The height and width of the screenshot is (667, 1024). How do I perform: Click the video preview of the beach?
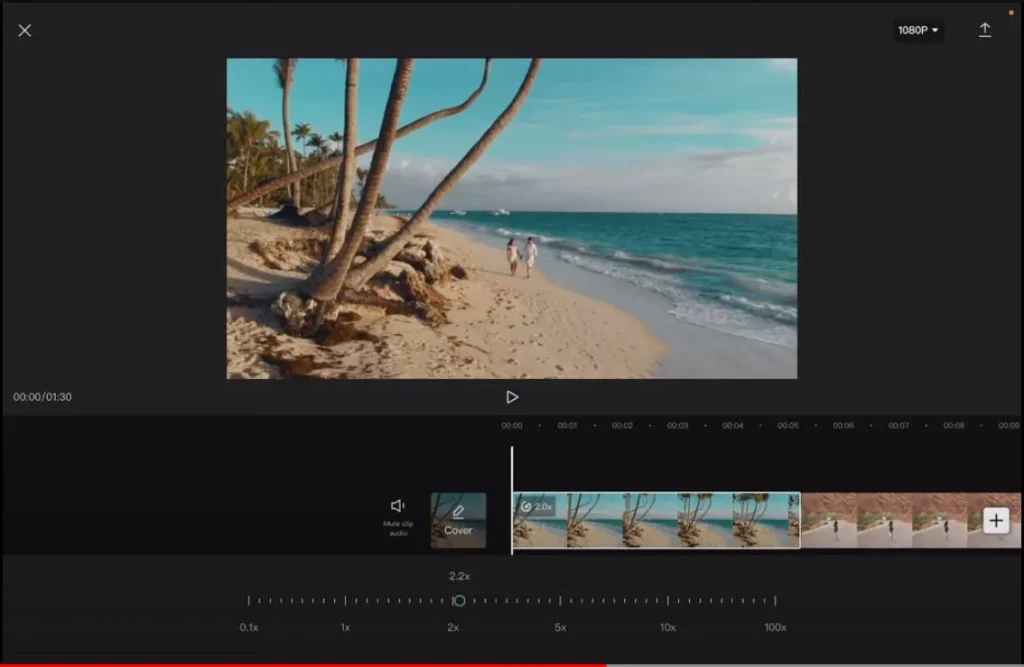[512, 218]
